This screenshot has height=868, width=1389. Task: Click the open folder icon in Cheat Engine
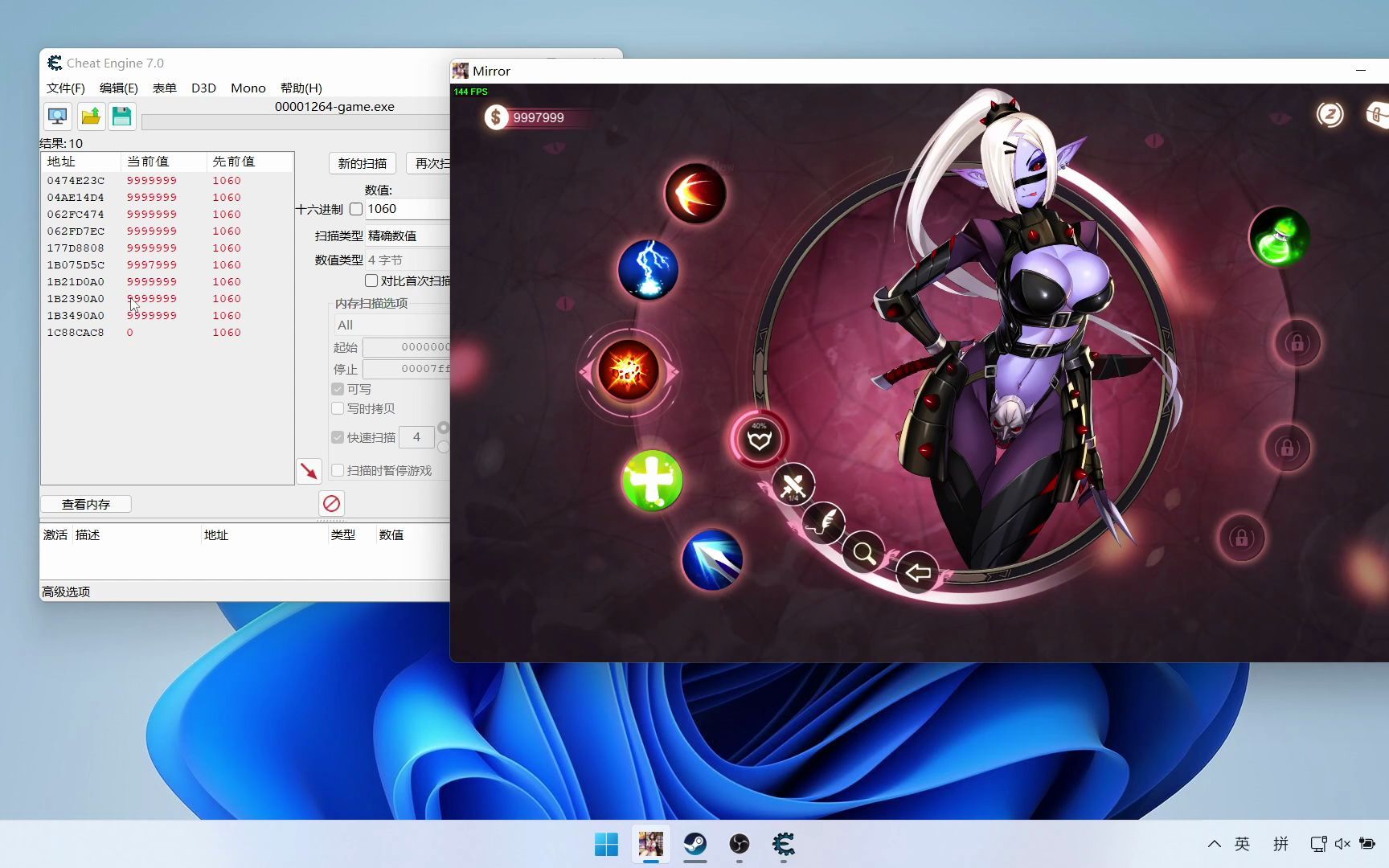tap(91, 117)
